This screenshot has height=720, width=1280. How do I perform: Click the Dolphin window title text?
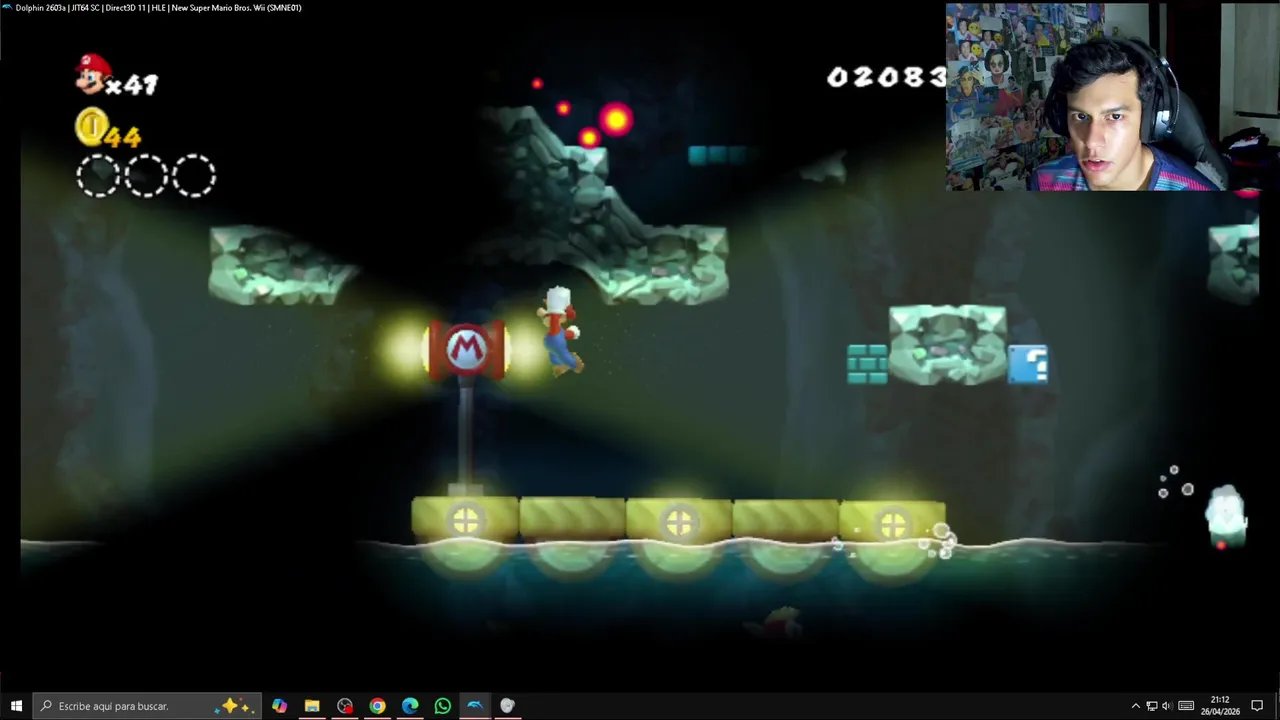(x=158, y=8)
